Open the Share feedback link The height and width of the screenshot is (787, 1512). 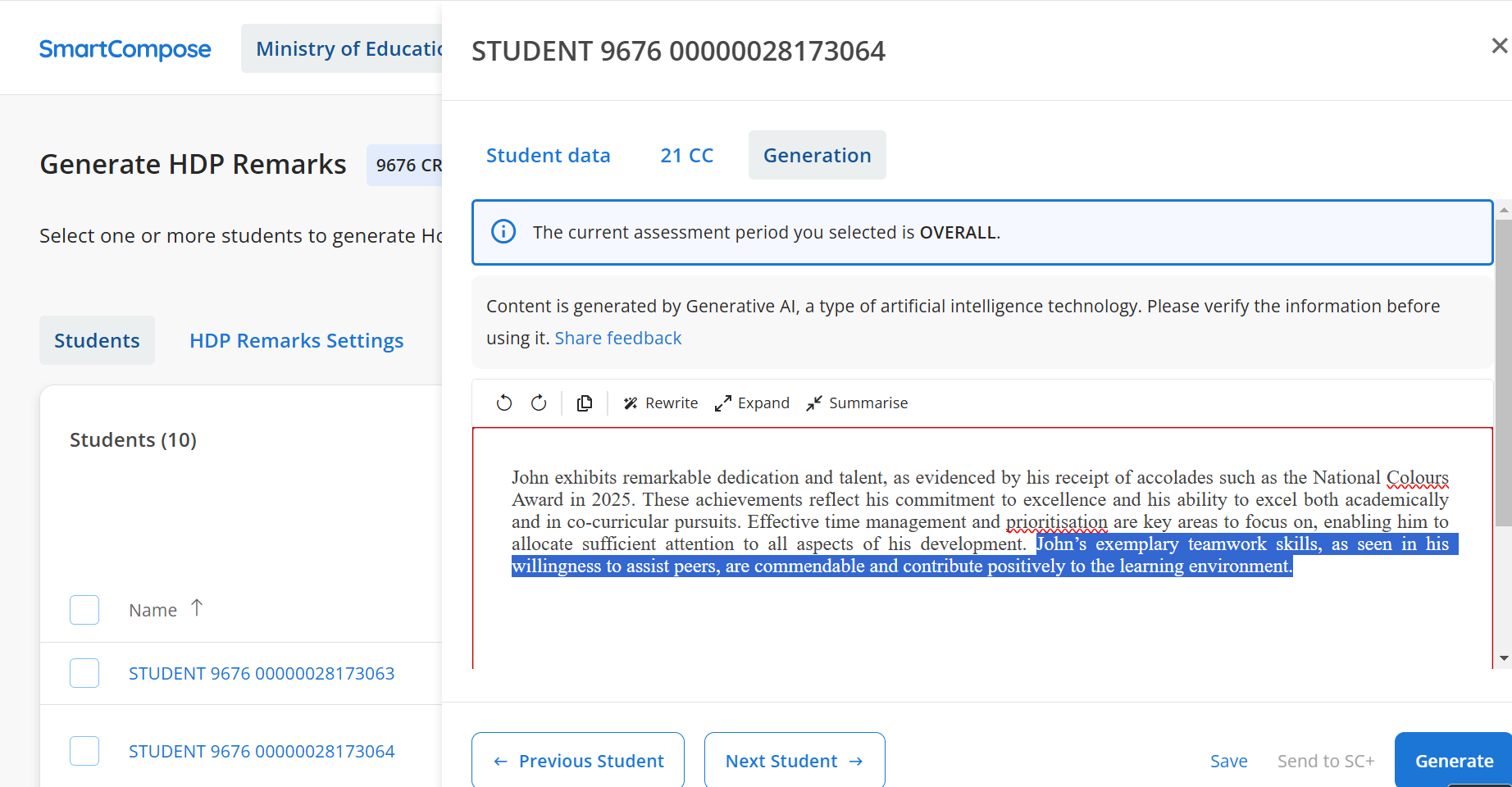[617, 338]
